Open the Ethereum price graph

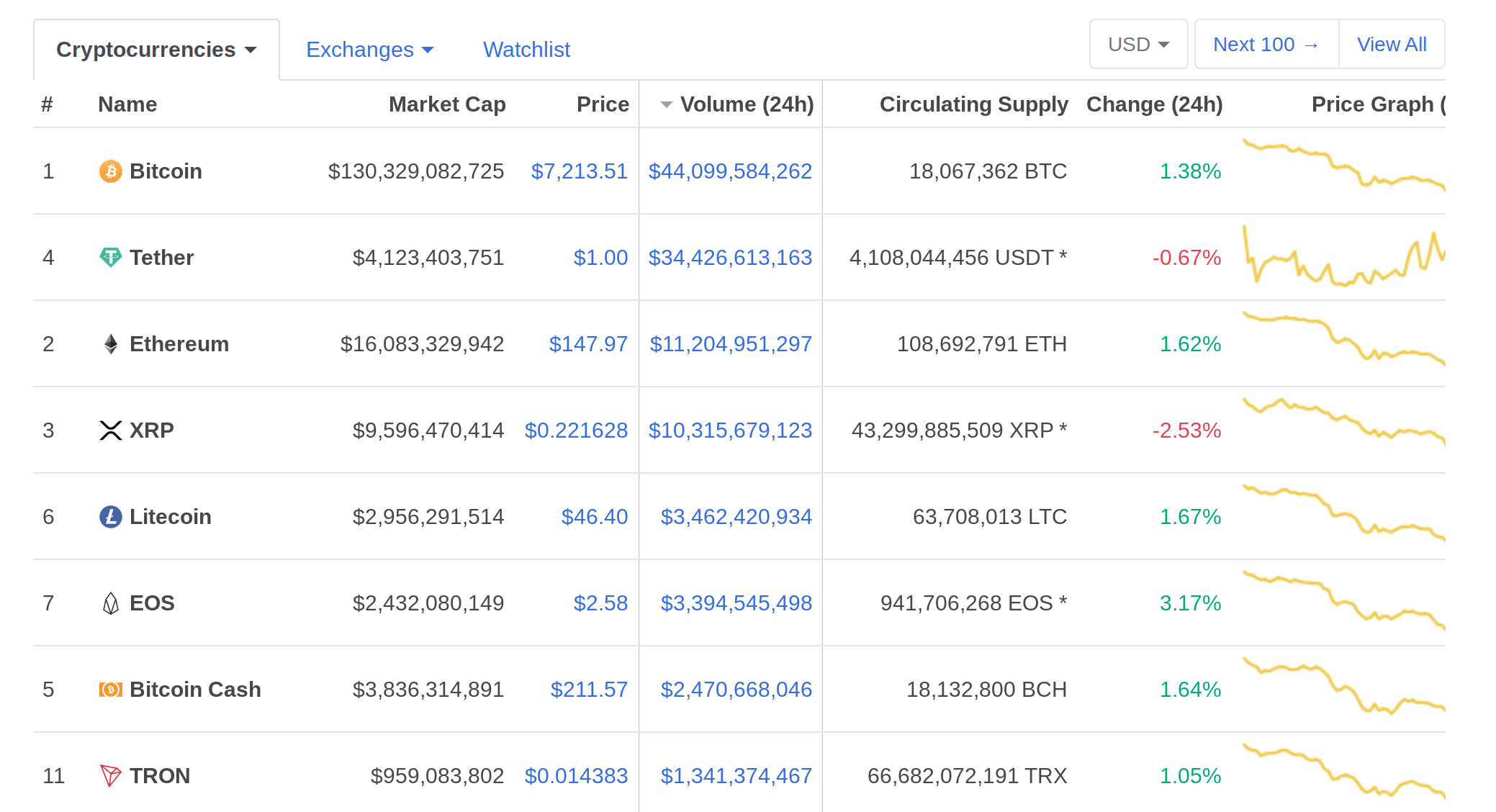1344,338
